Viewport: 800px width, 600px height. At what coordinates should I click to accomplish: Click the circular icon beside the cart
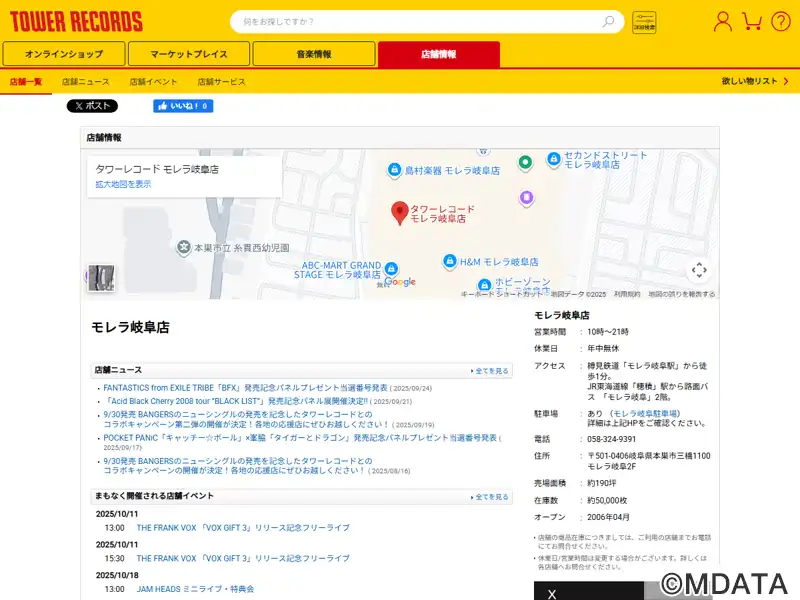(780, 21)
